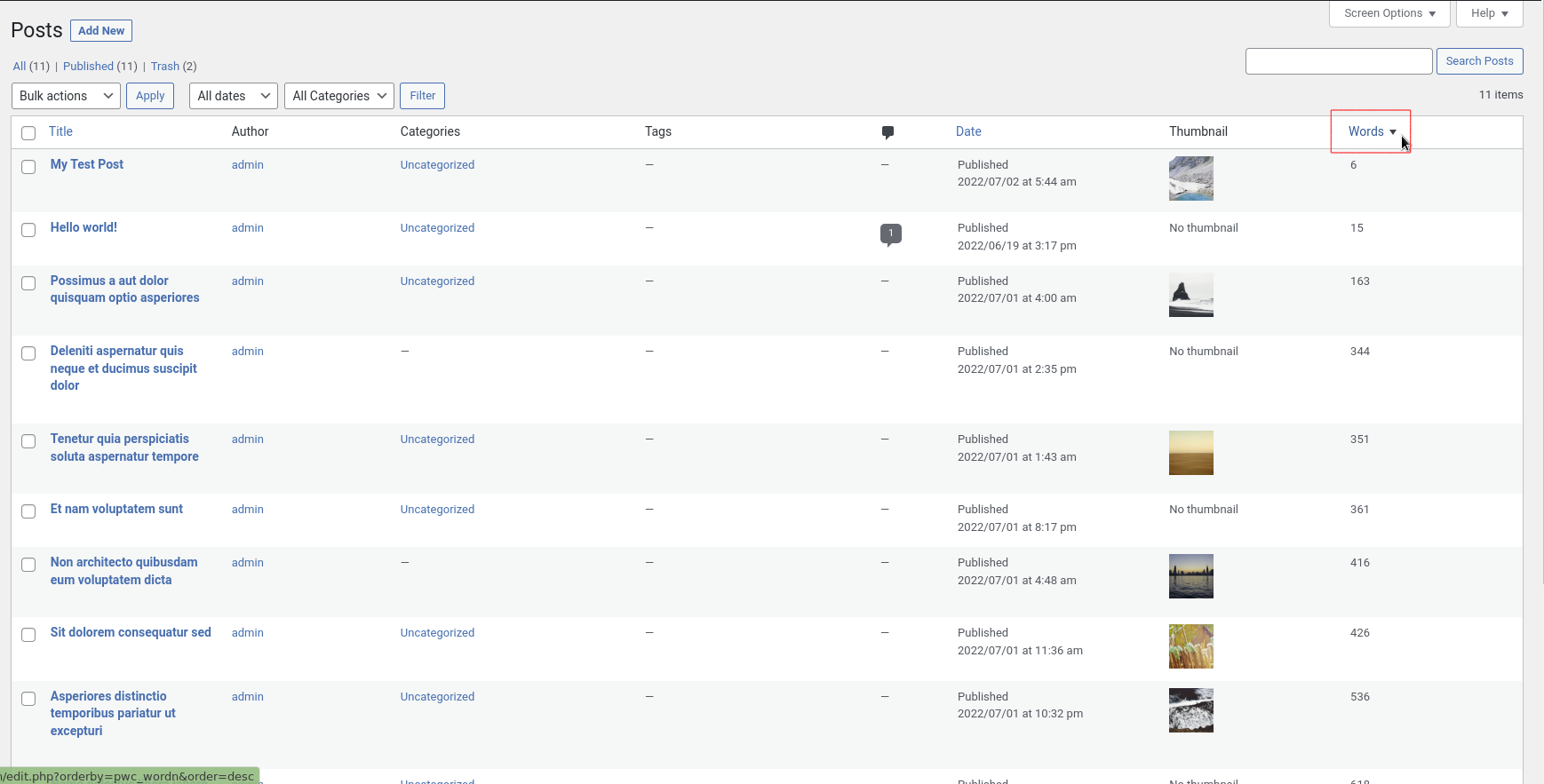This screenshot has width=1544, height=784.
Task: Click the Tenetur quia perspiciatis thumbnail
Action: pos(1190,453)
